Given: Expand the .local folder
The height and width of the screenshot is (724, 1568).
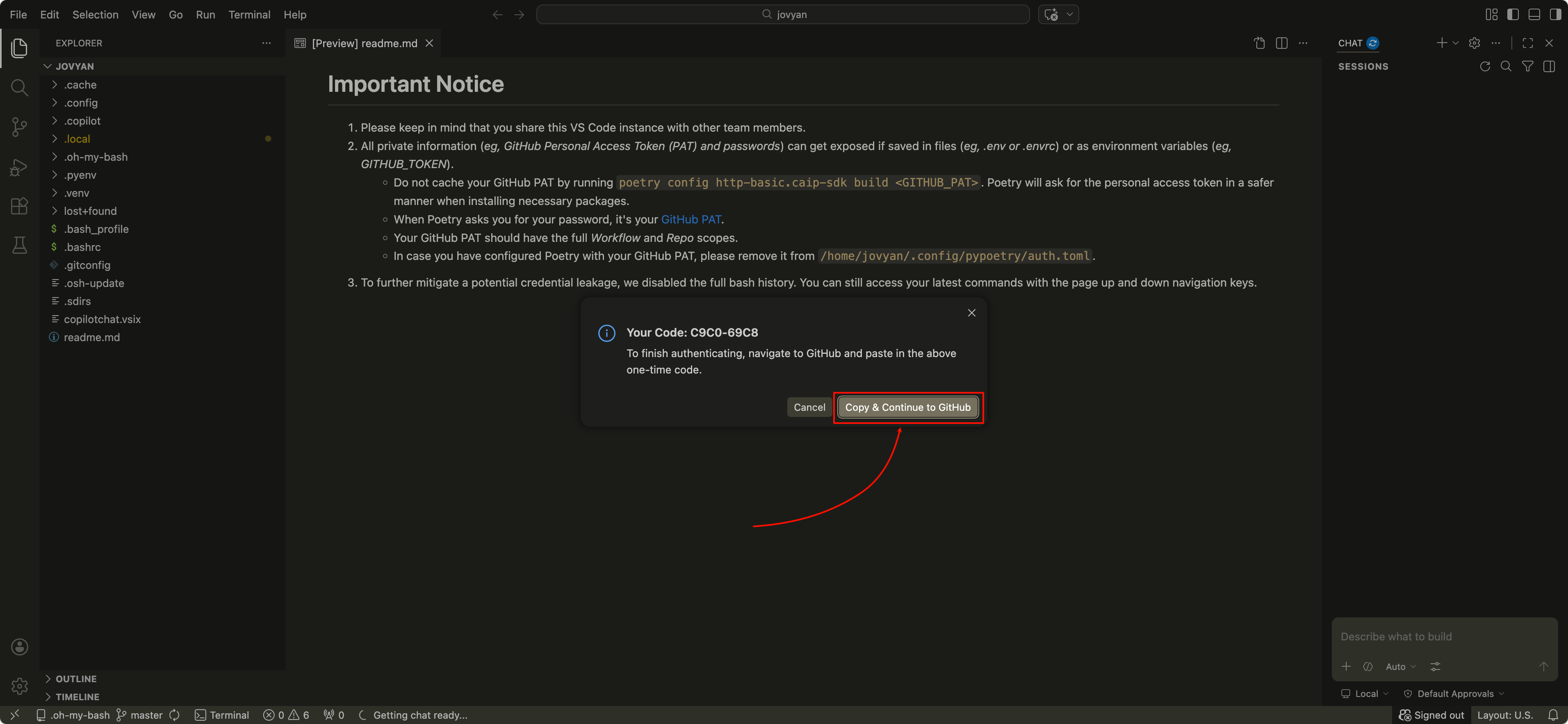Looking at the screenshot, I should click(162, 139).
